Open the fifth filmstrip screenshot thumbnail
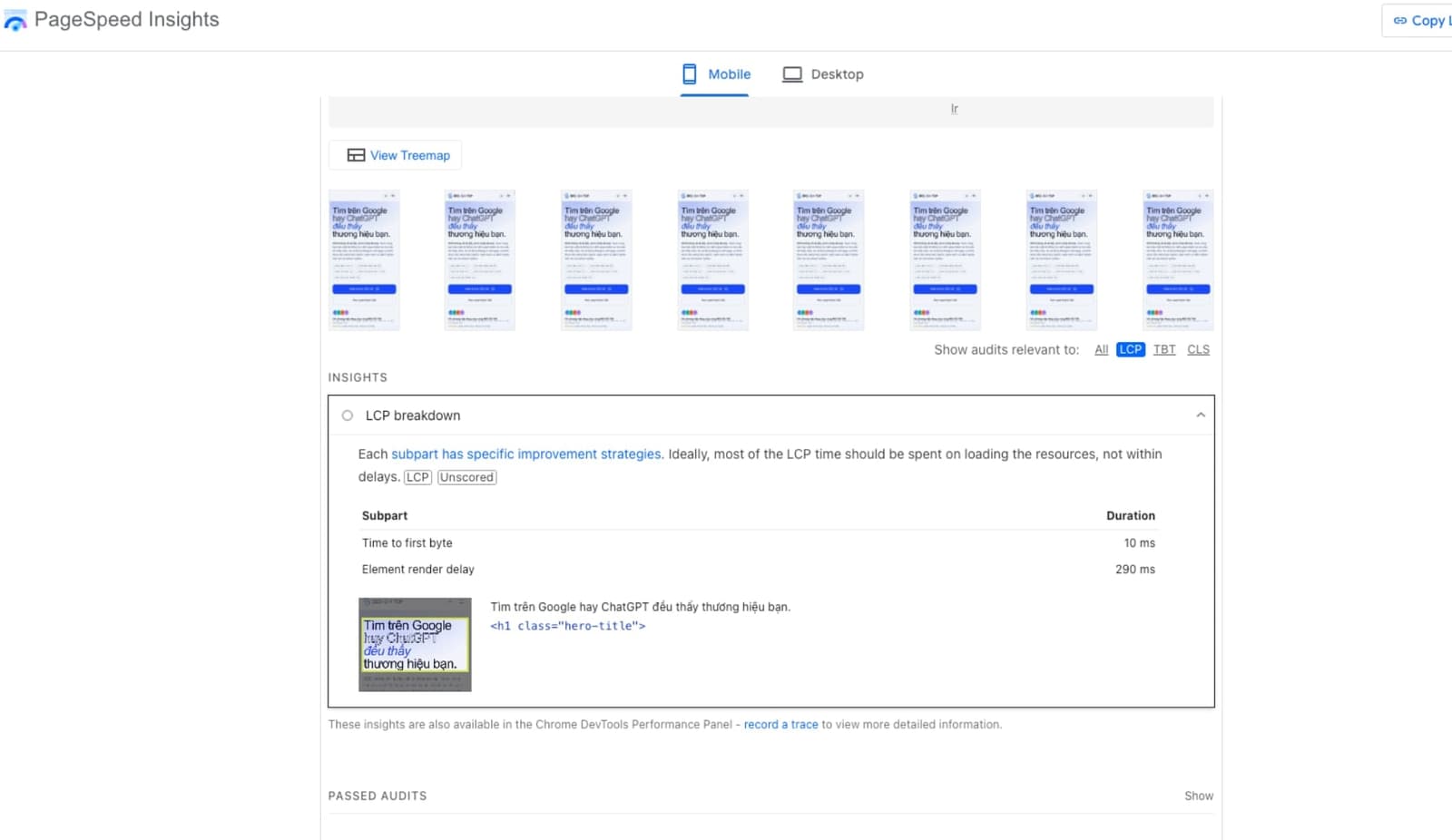The width and height of the screenshot is (1452, 840). 829,259
